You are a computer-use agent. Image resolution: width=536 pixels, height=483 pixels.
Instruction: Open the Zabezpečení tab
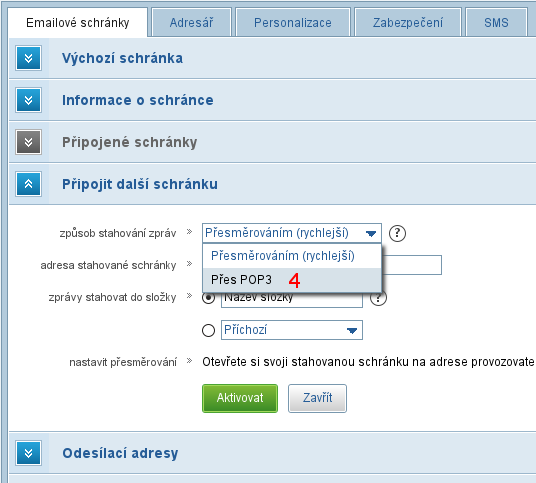click(408, 23)
